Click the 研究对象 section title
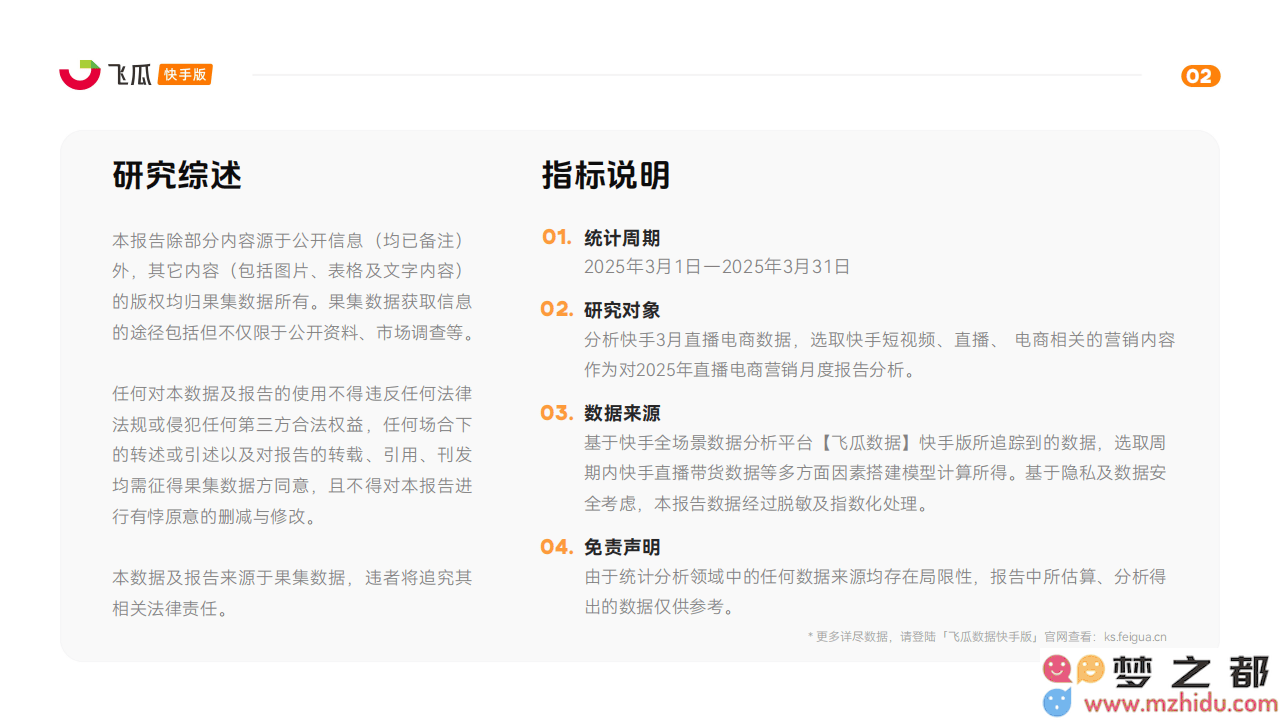The height and width of the screenshot is (720, 1280). pyautogui.click(x=622, y=311)
